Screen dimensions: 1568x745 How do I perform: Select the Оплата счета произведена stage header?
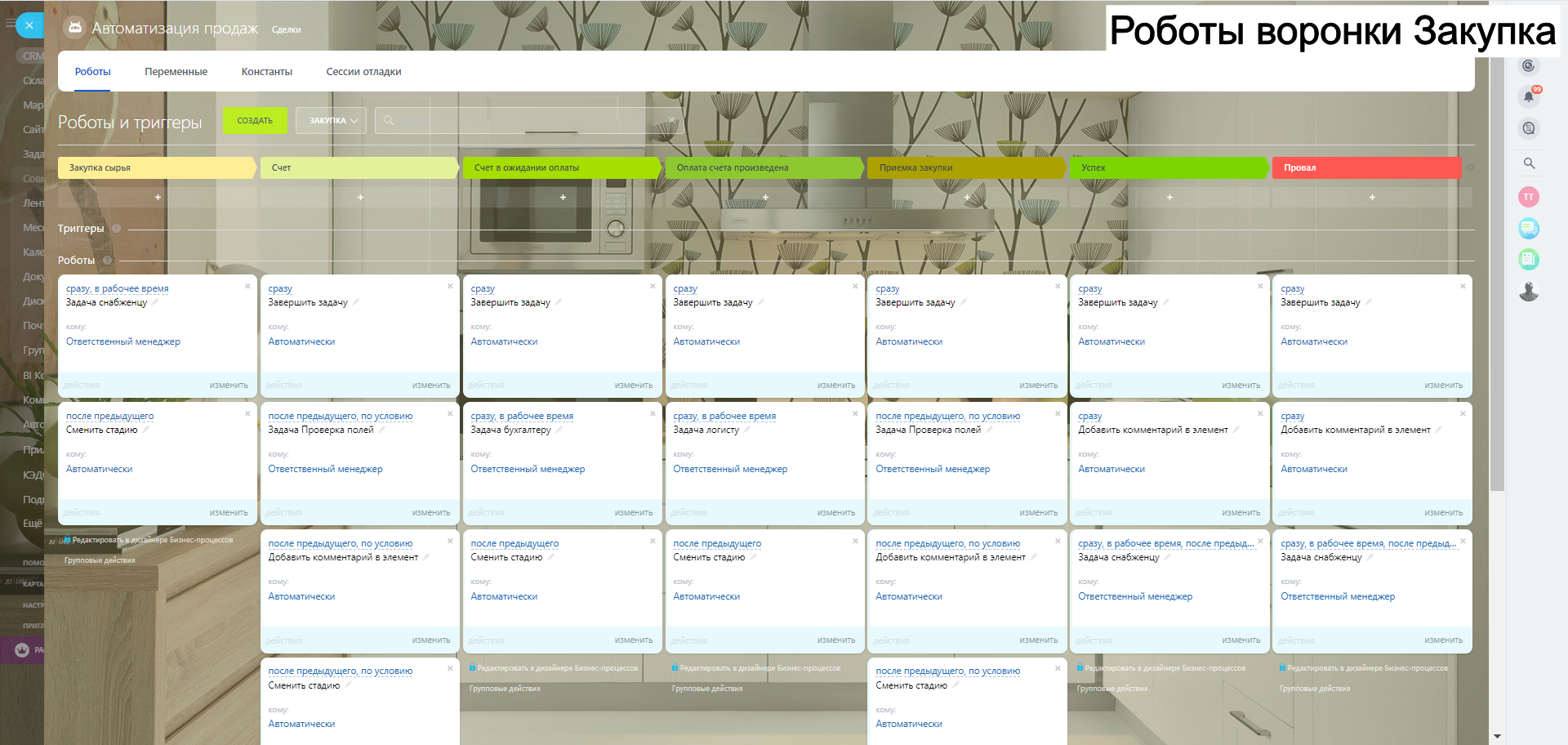coord(765,167)
